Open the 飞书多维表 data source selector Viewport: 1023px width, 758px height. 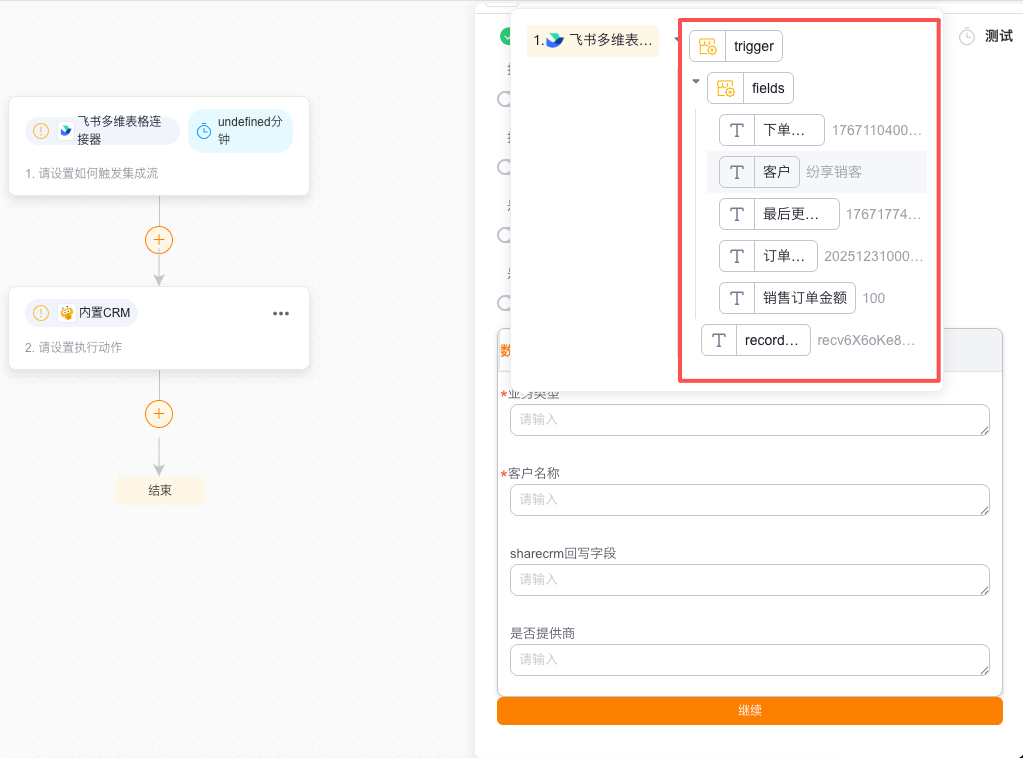pyautogui.click(x=593, y=41)
